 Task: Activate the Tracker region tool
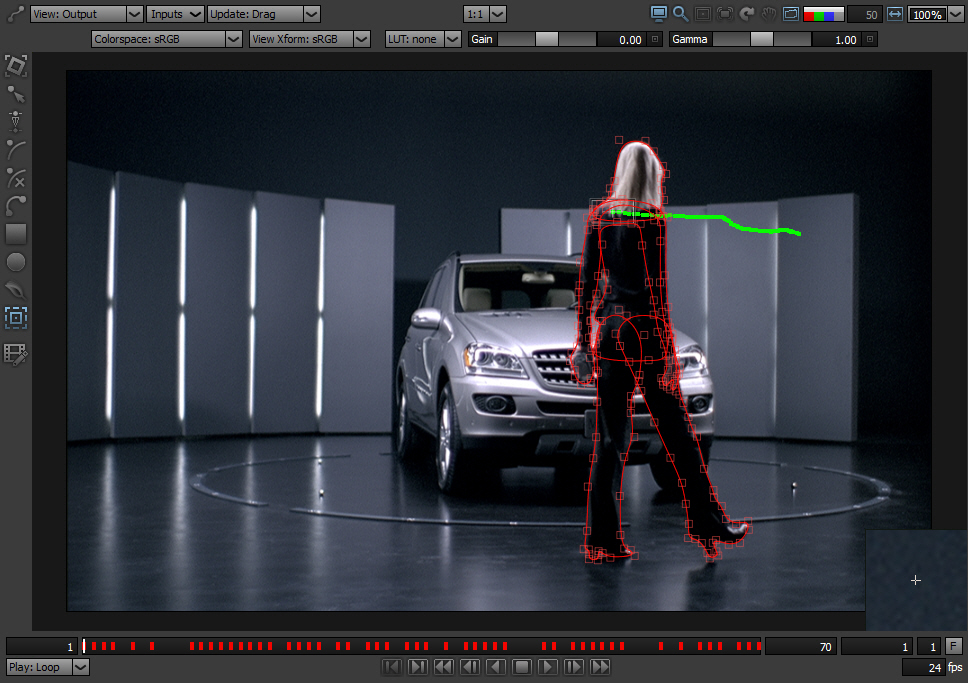(x=16, y=318)
